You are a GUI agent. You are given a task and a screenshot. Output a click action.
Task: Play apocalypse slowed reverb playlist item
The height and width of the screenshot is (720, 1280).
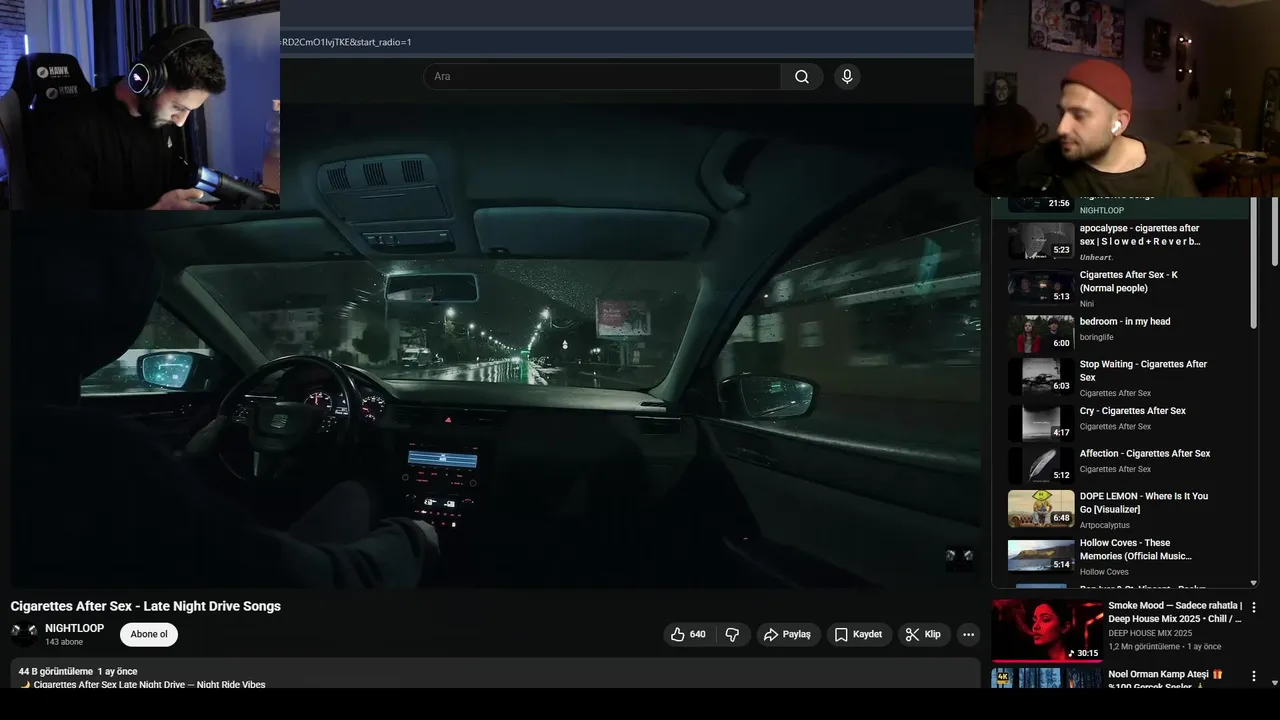click(1128, 241)
